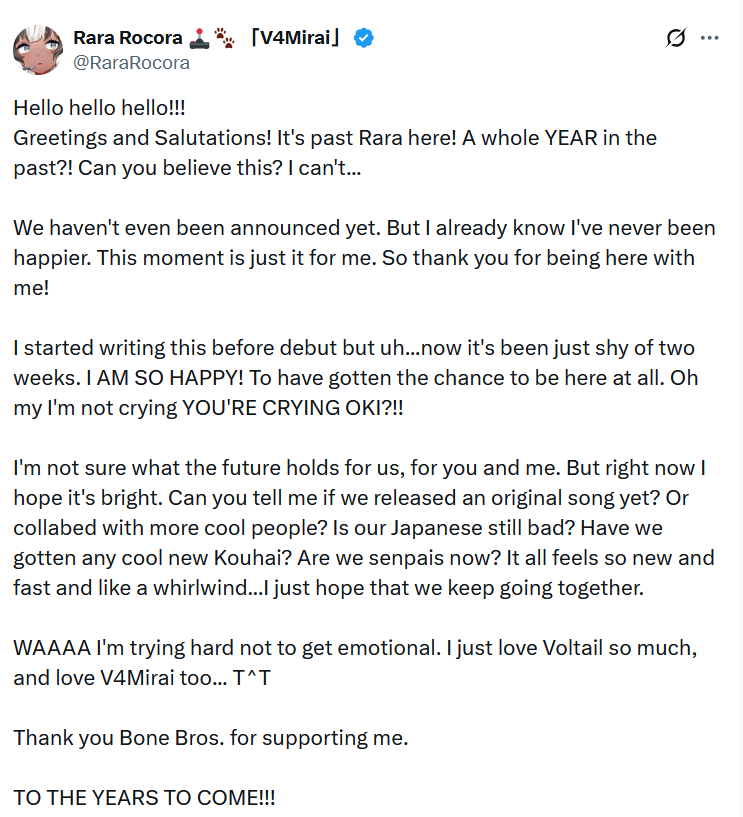
Task: Click the blue verified checkmark badge
Action: click(364, 38)
